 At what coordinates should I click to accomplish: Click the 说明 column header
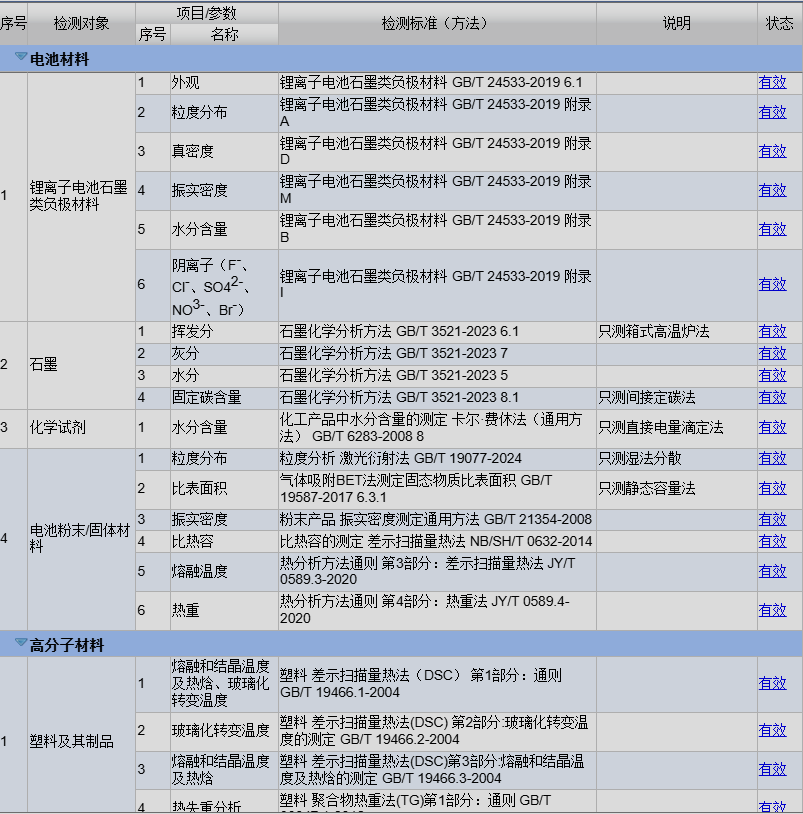[676, 23]
